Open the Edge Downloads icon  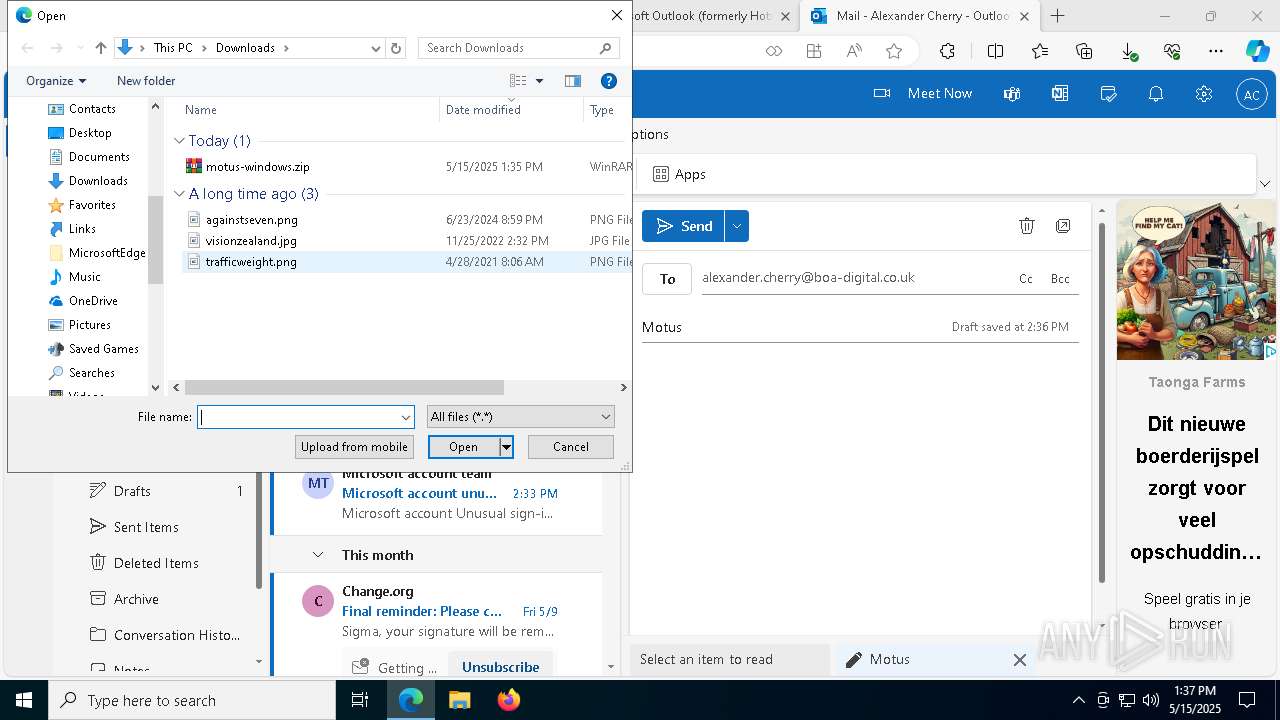(1129, 51)
